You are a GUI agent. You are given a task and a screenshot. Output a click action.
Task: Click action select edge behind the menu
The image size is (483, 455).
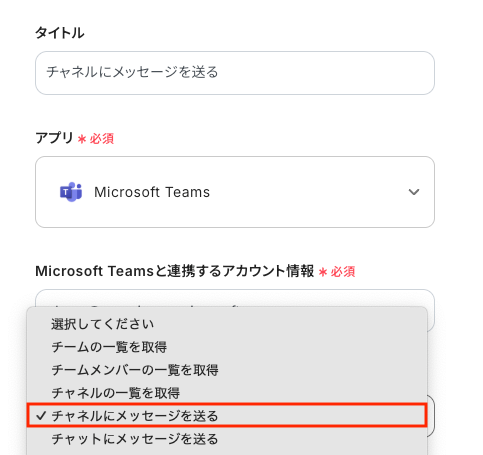pos(431,416)
